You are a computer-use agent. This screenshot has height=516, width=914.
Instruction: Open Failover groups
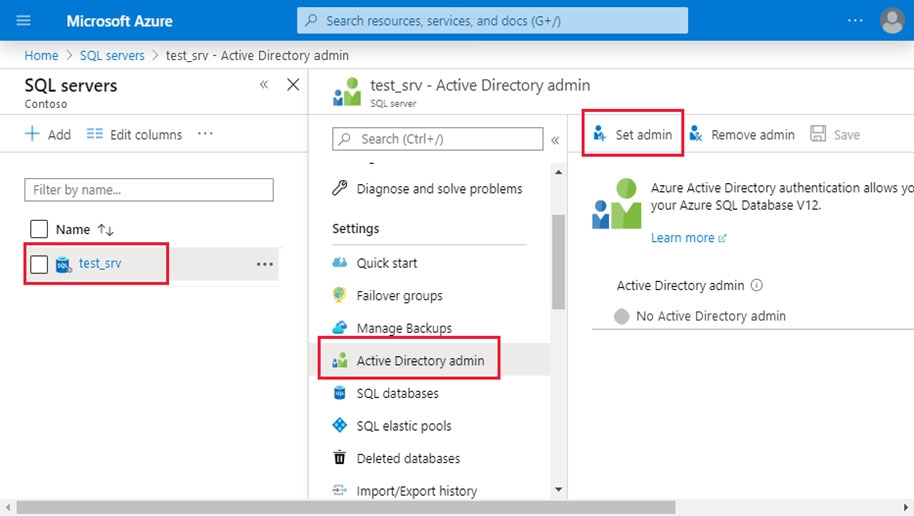399,296
